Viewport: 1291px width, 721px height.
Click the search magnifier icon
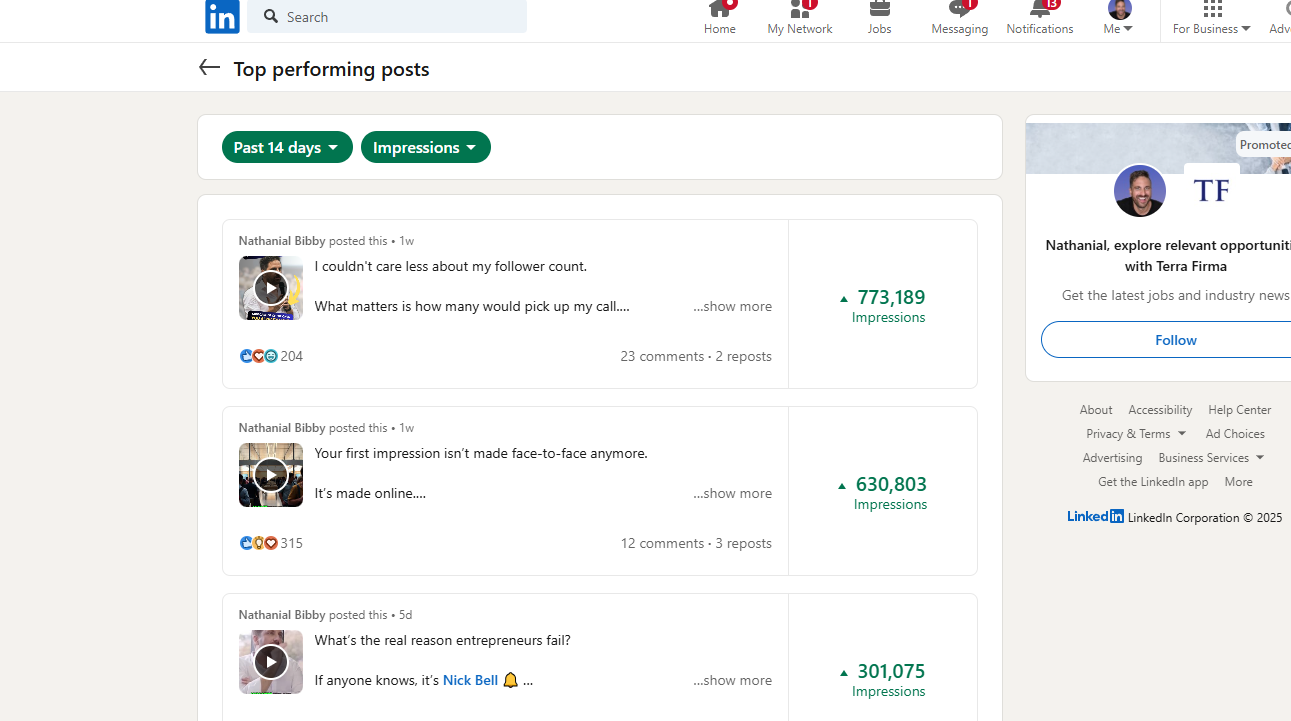click(270, 16)
